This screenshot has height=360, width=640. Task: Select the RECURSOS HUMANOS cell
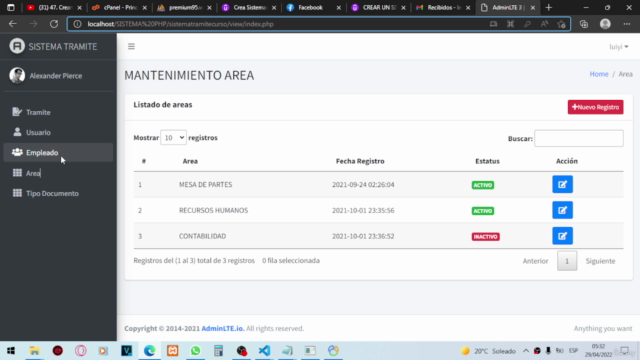pos(213,210)
